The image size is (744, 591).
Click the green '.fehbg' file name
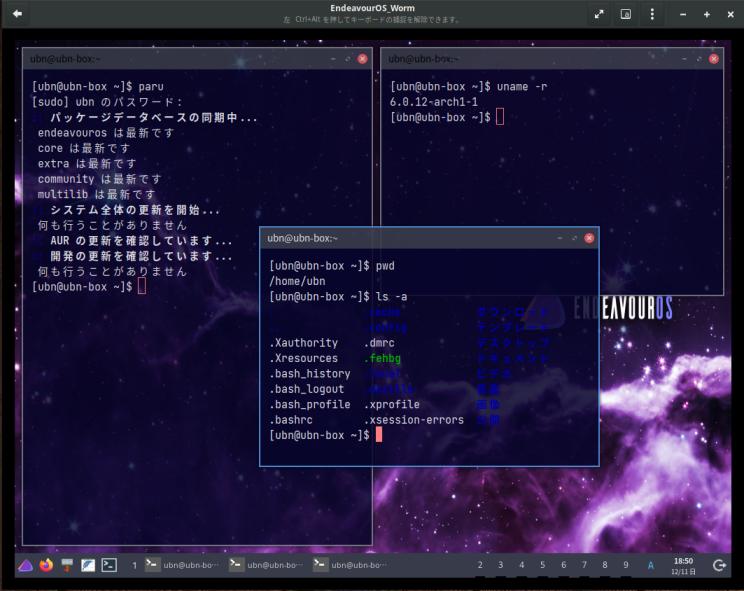[x=382, y=358]
